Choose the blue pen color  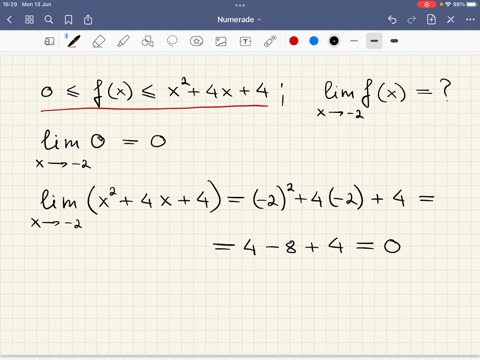pos(314,41)
